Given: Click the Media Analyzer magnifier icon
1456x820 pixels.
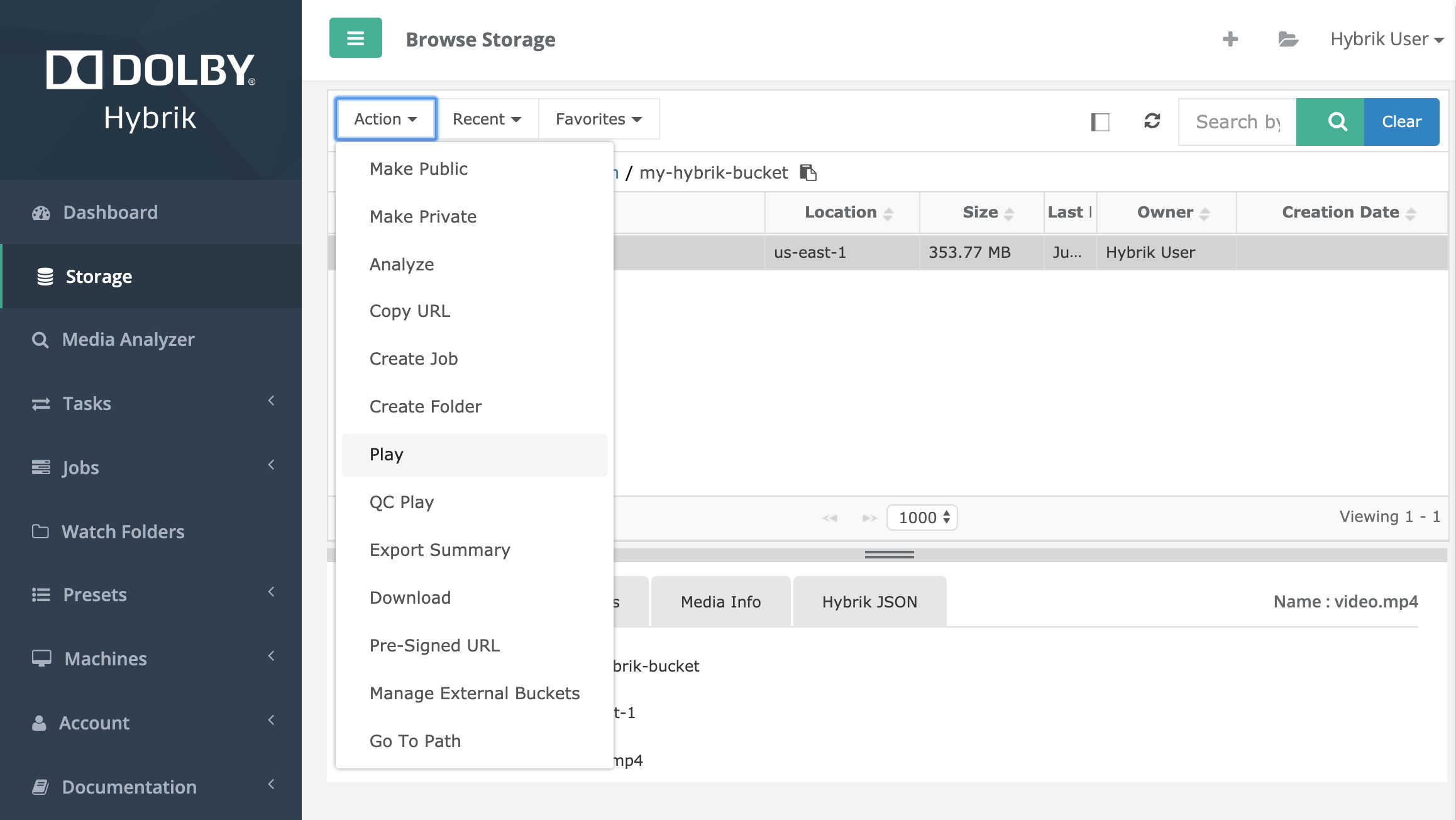Looking at the screenshot, I should 40,340.
